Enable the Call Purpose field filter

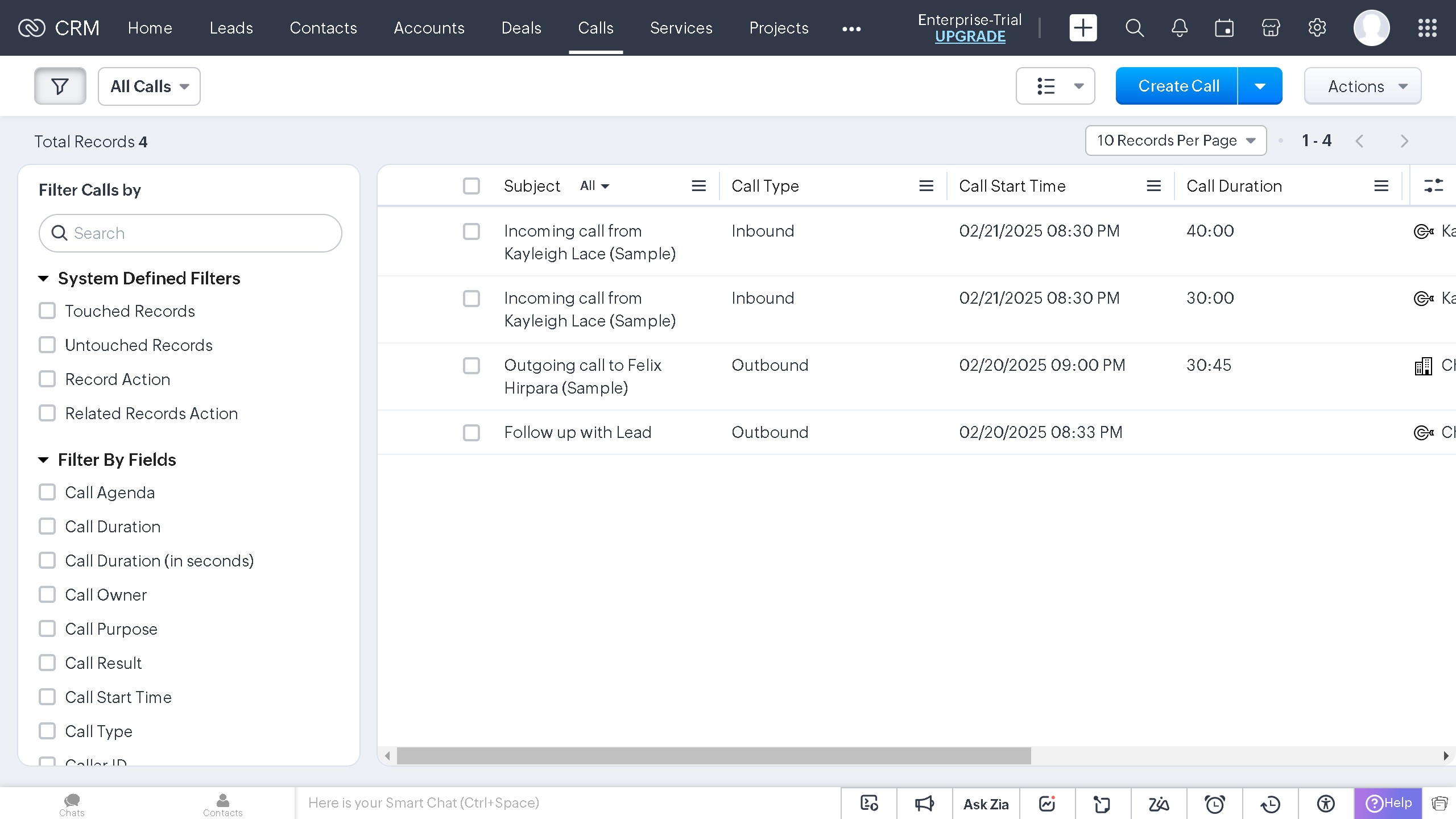[47, 629]
